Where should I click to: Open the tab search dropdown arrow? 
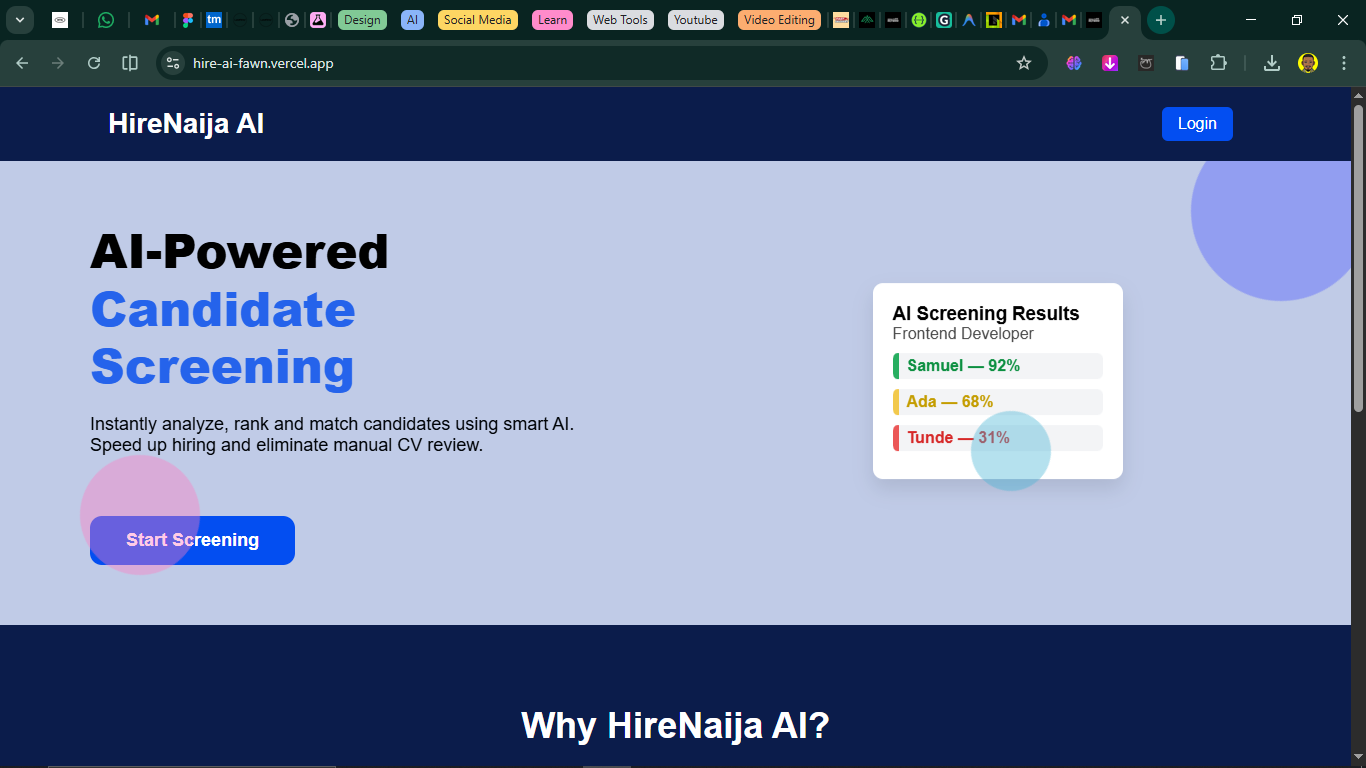pyautogui.click(x=19, y=20)
